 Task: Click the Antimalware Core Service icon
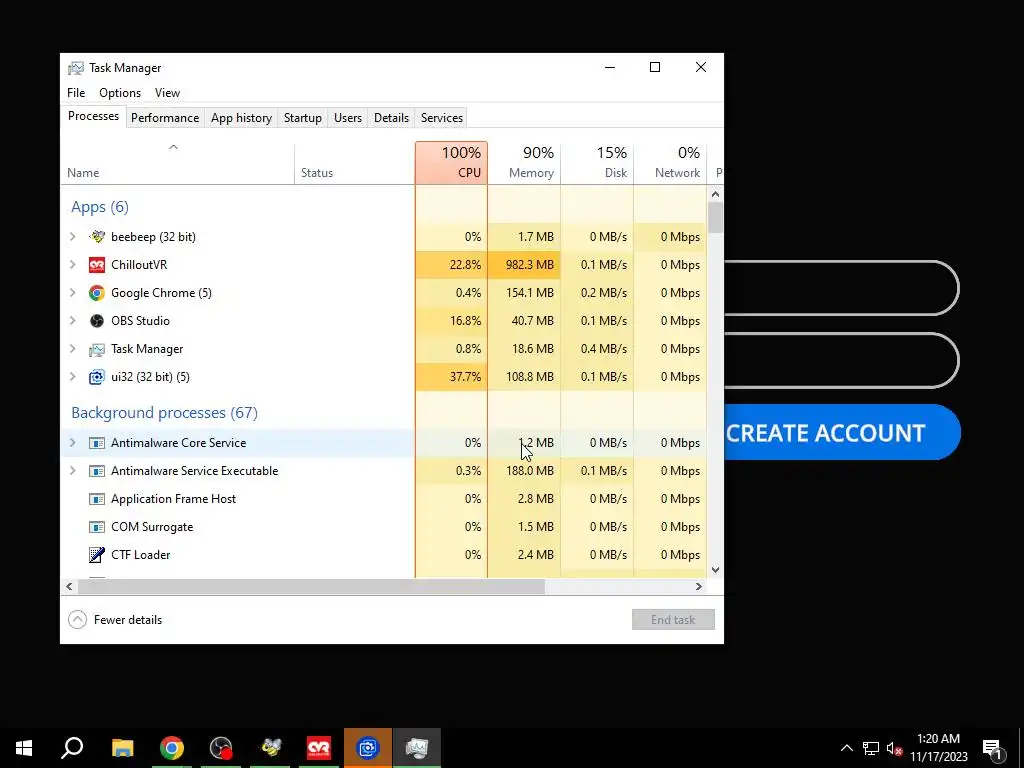coord(97,443)
